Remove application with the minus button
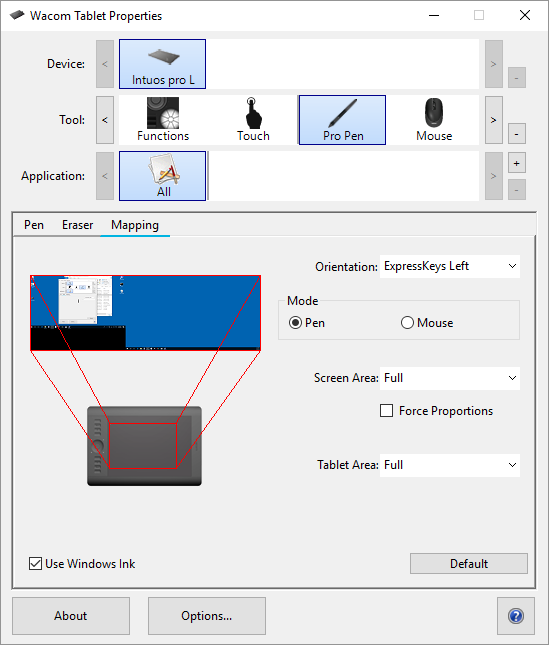The image size is (549, 645). [517, 190]
